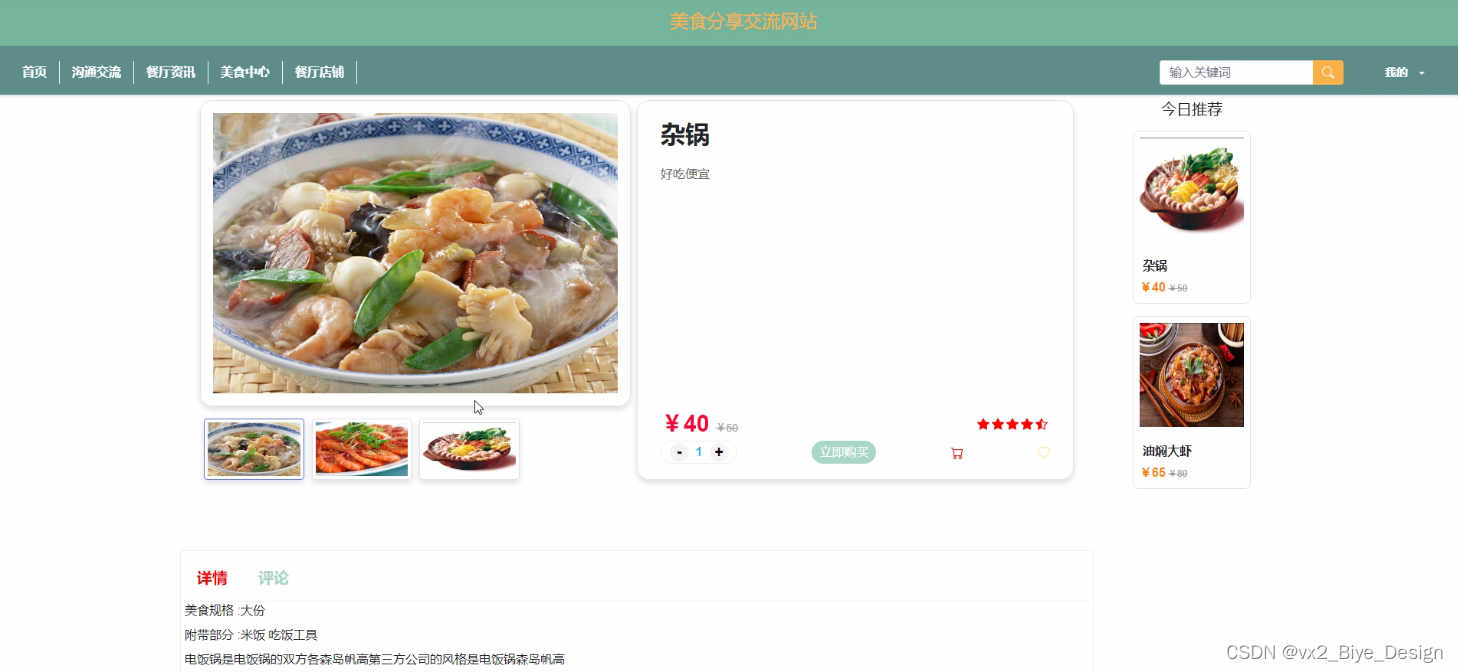Click the red star rating
The height and width of the screenshot is (672, 1458).
[x=1012, y=424]
